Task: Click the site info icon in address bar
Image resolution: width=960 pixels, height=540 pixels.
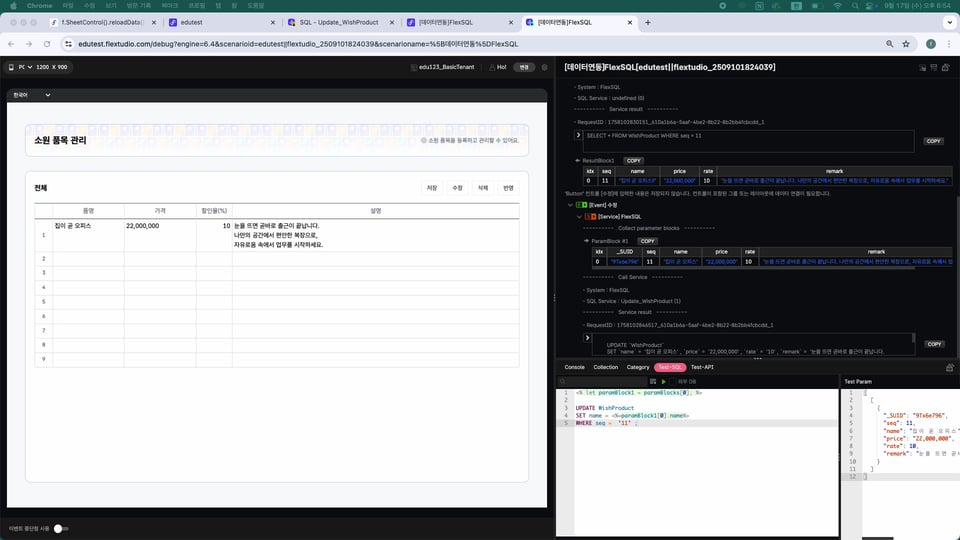Action: coord(69,44)
